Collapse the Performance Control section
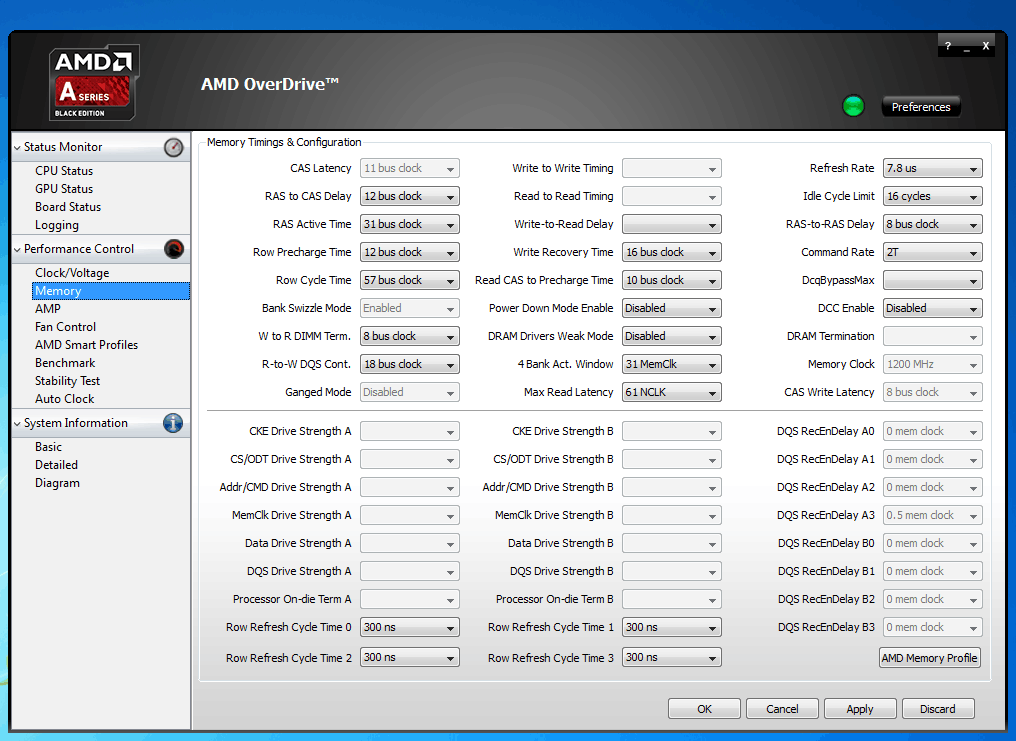Viewport: 1016px width, 741px height. (17, 249)
